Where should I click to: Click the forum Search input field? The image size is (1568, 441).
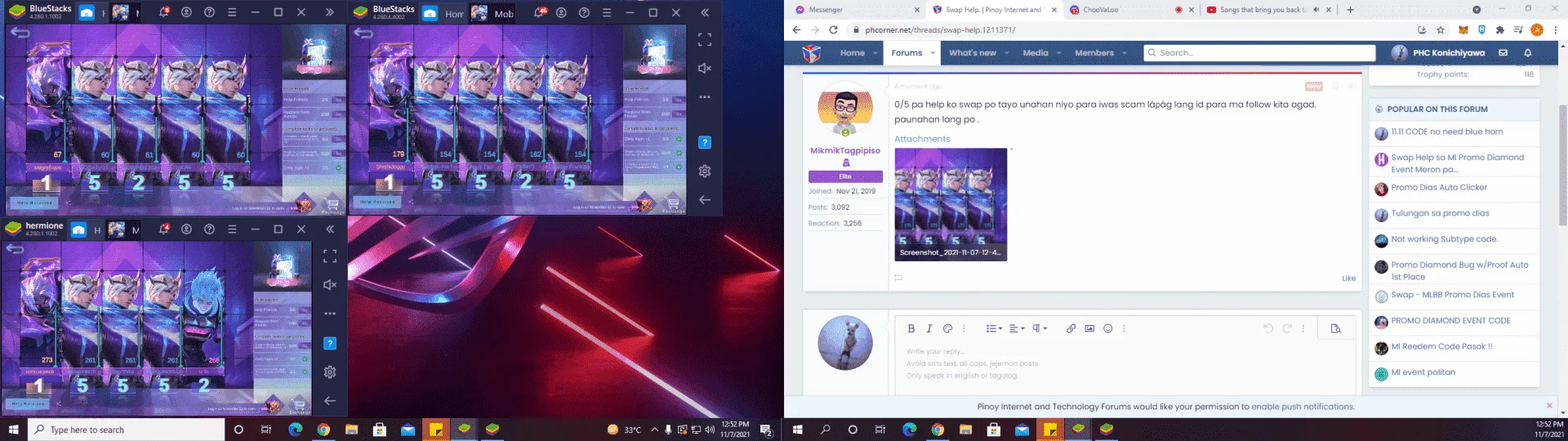[x=1259, y=53]
